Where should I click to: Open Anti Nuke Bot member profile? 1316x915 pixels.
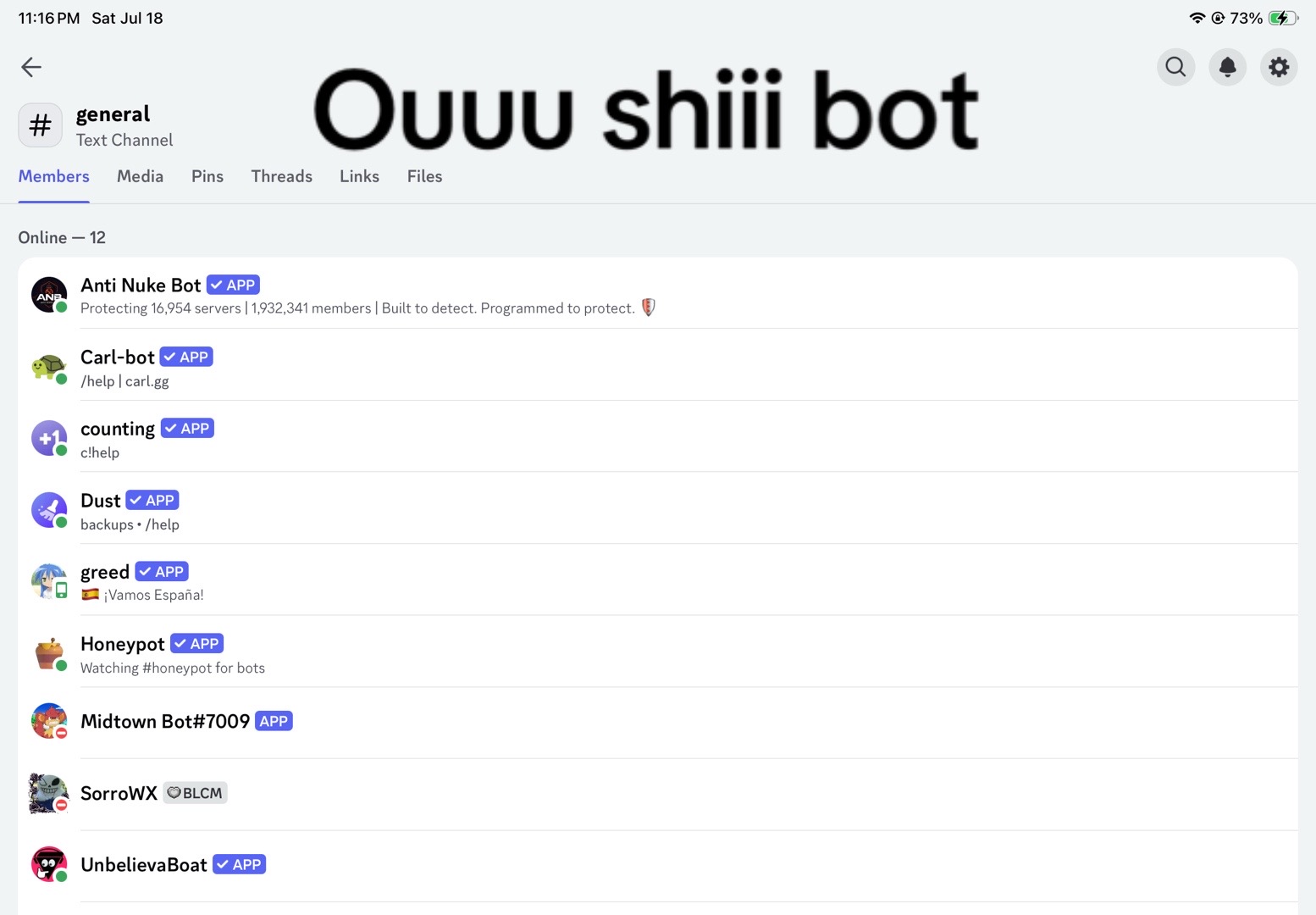coord(658,294)
